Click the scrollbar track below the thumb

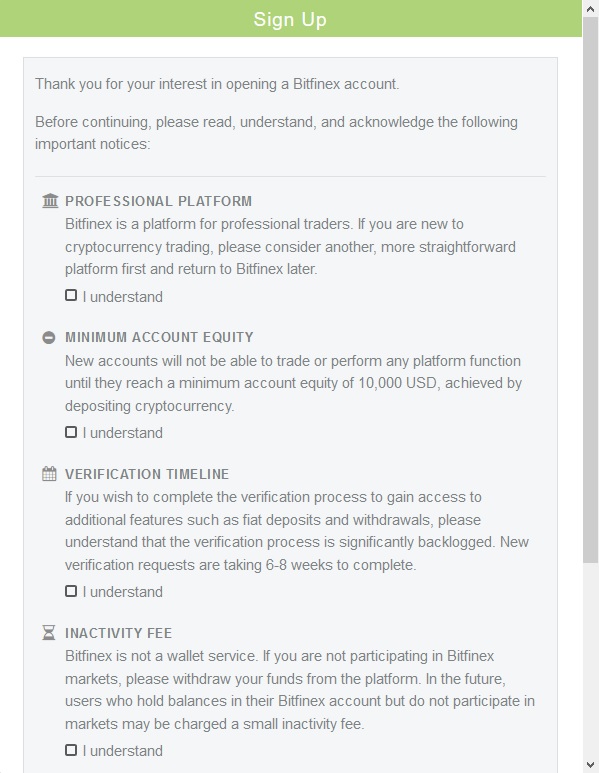click(x=591, y=660)
